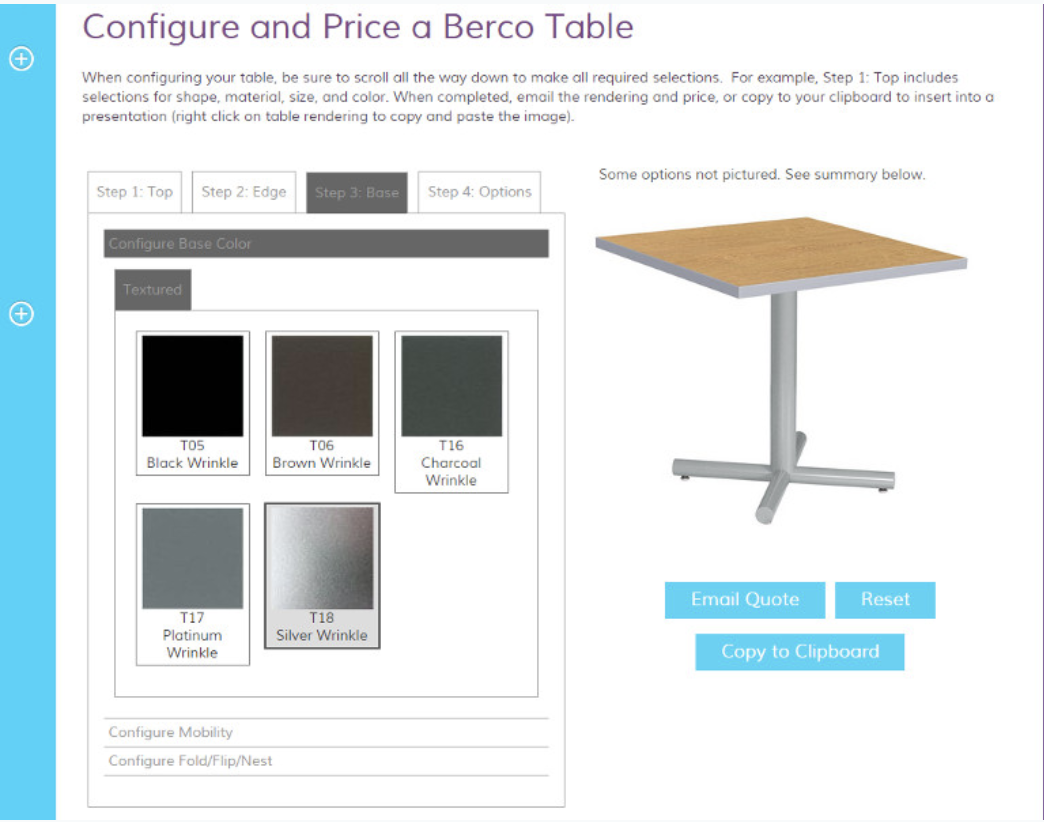Screen dimensions: 1044x822
Task: Expand the Configure Mobility section
Action: point(326,732)
